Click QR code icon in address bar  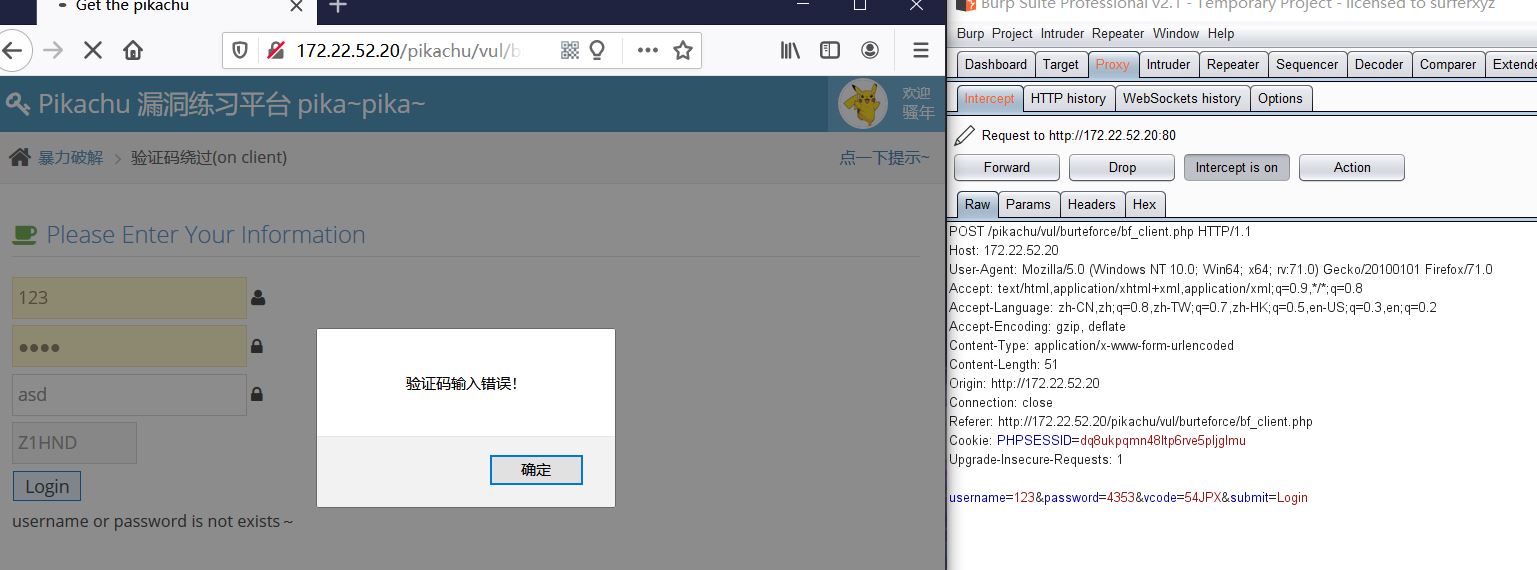pos(570,50)
